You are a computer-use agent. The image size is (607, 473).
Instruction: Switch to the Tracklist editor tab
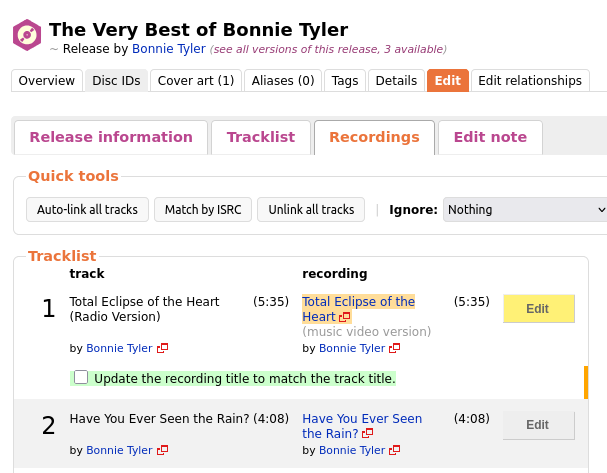(261, 137)
